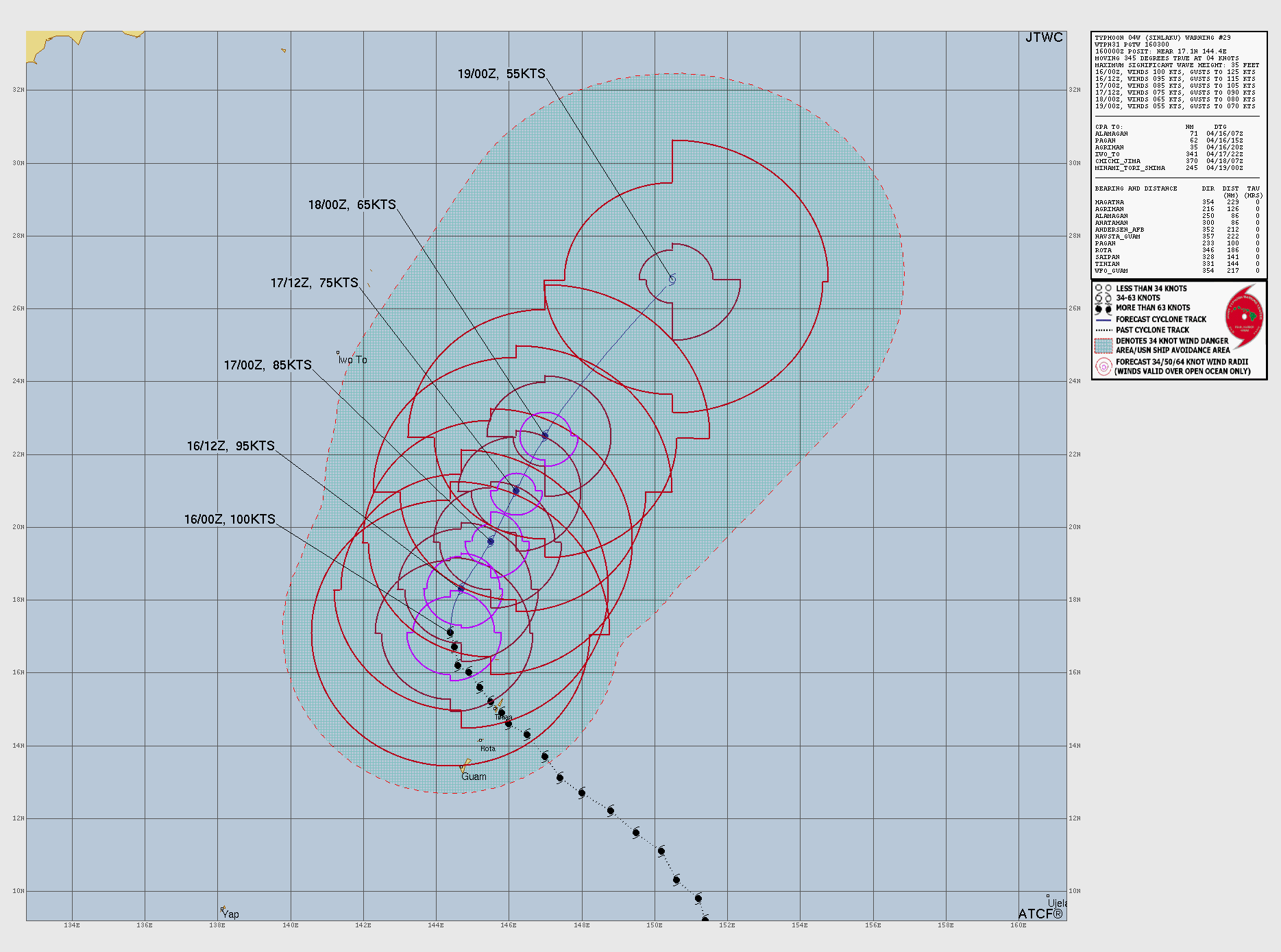Viewport: 1281px width, 952px height.
Task: Select the 16/12Z, 95KTS forecast label
Action: click(x=230, y=446)
